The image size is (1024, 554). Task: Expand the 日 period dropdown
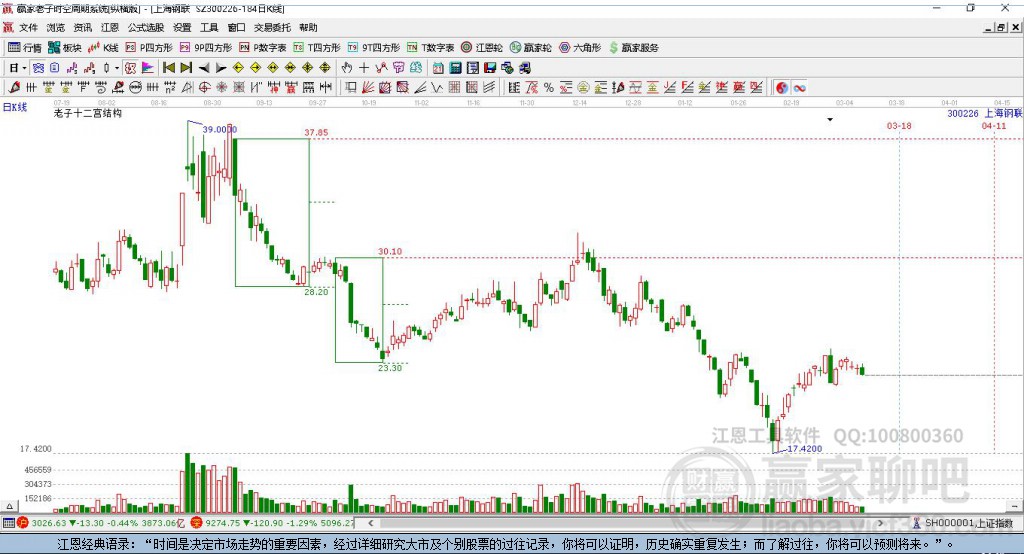coord(24,68)
